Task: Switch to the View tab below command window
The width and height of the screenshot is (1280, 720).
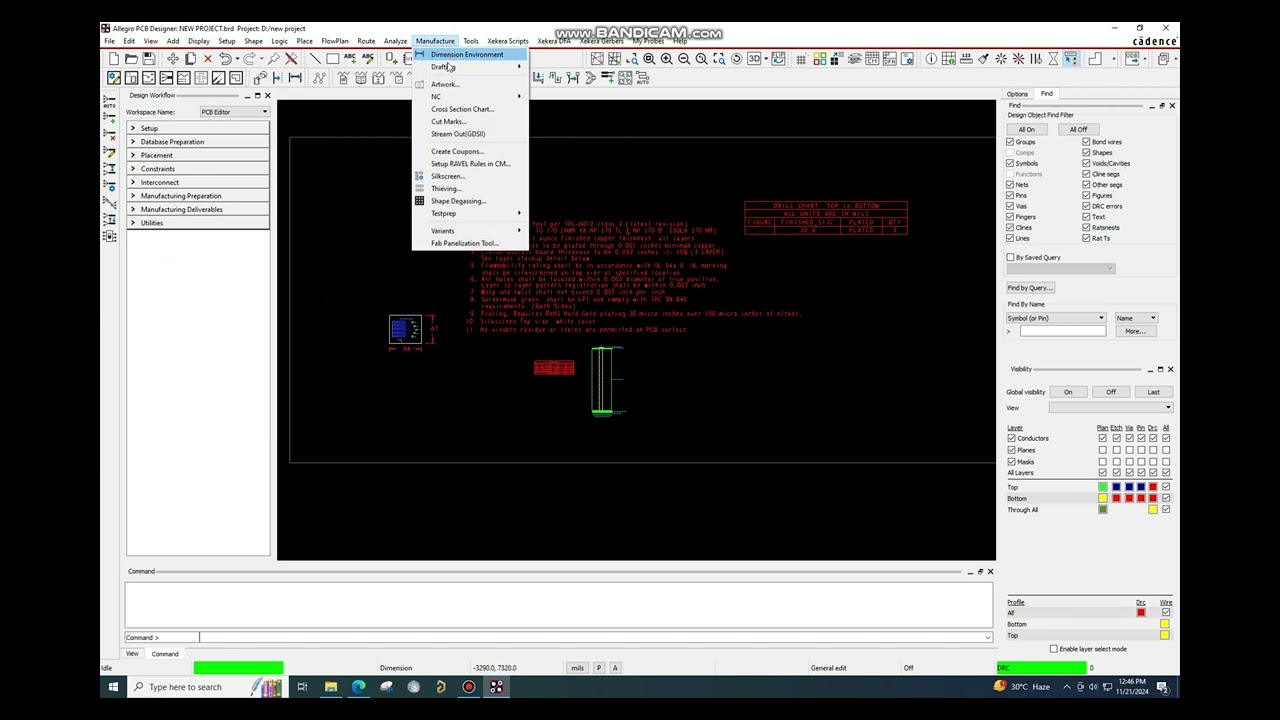Action: (132, 654)
